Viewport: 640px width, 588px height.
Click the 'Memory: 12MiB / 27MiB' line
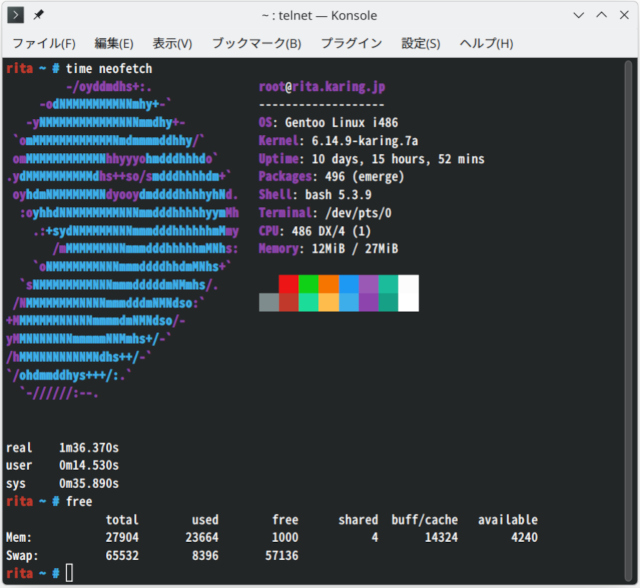pyautogui.click(x=329, y=249)
